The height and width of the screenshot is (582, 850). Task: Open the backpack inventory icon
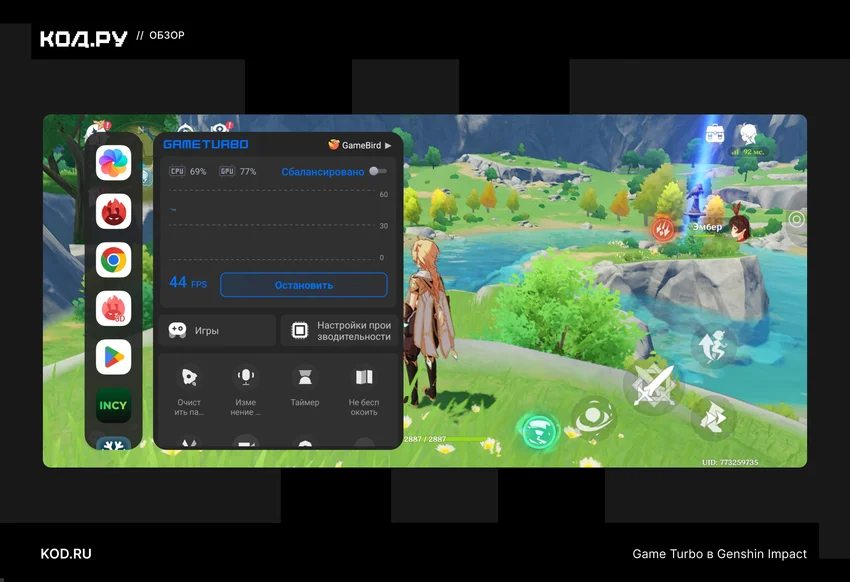pos(715,133)
